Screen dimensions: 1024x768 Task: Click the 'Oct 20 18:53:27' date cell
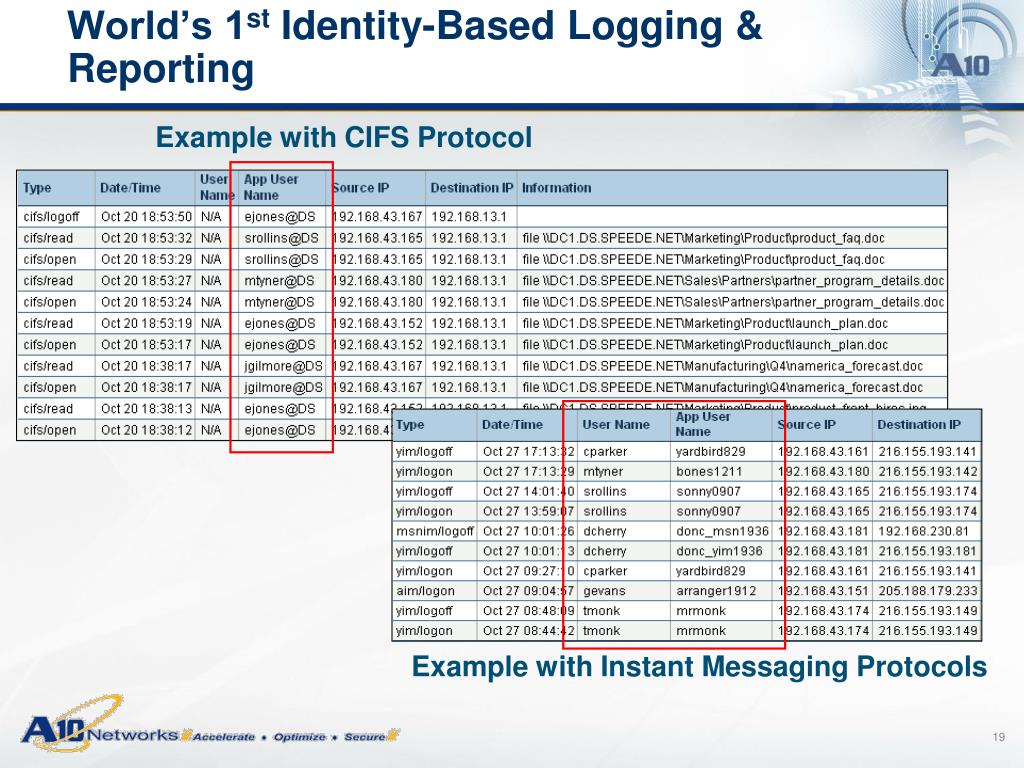click(146, 281)
